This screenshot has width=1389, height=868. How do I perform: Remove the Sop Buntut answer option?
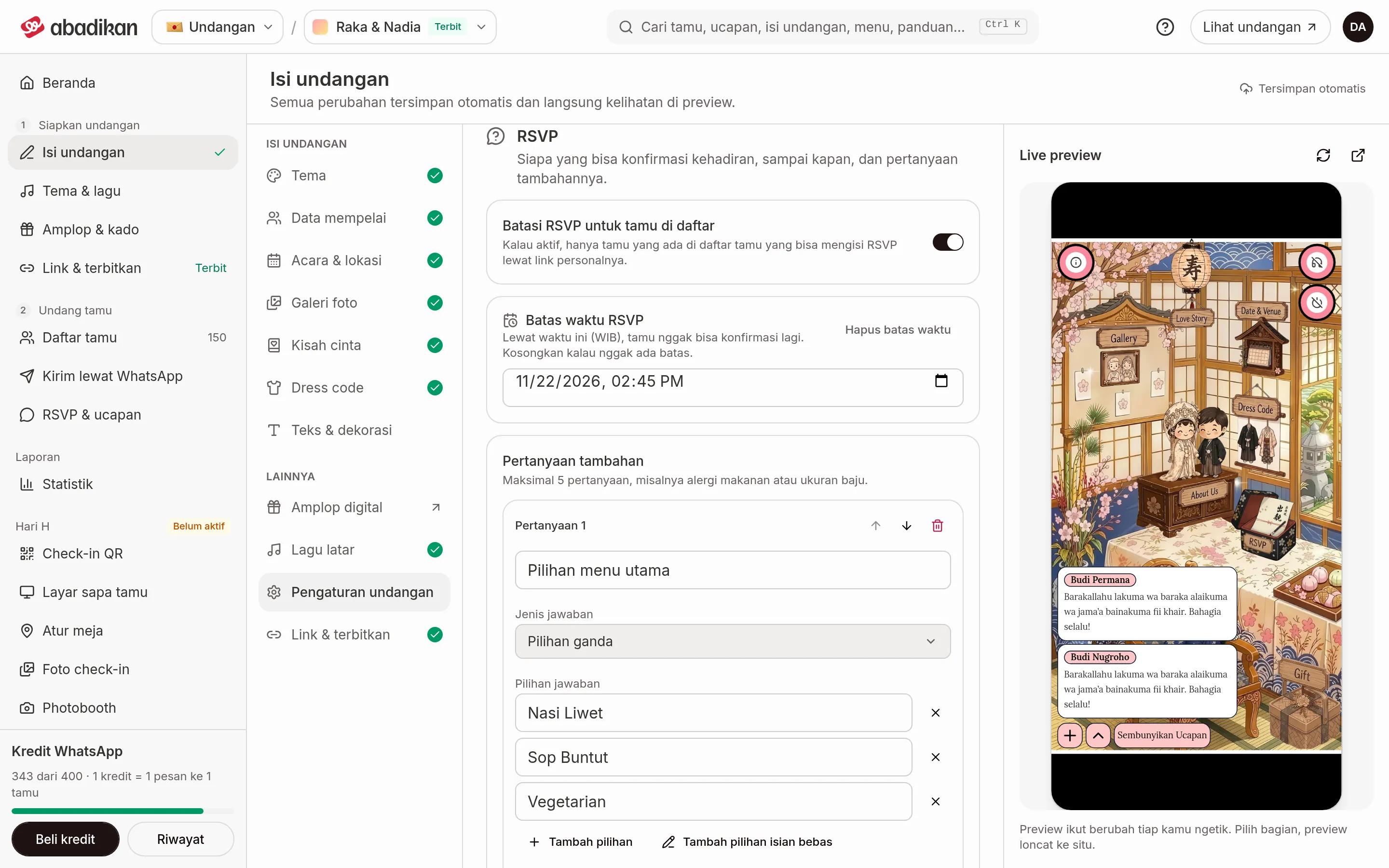(936, 757)
